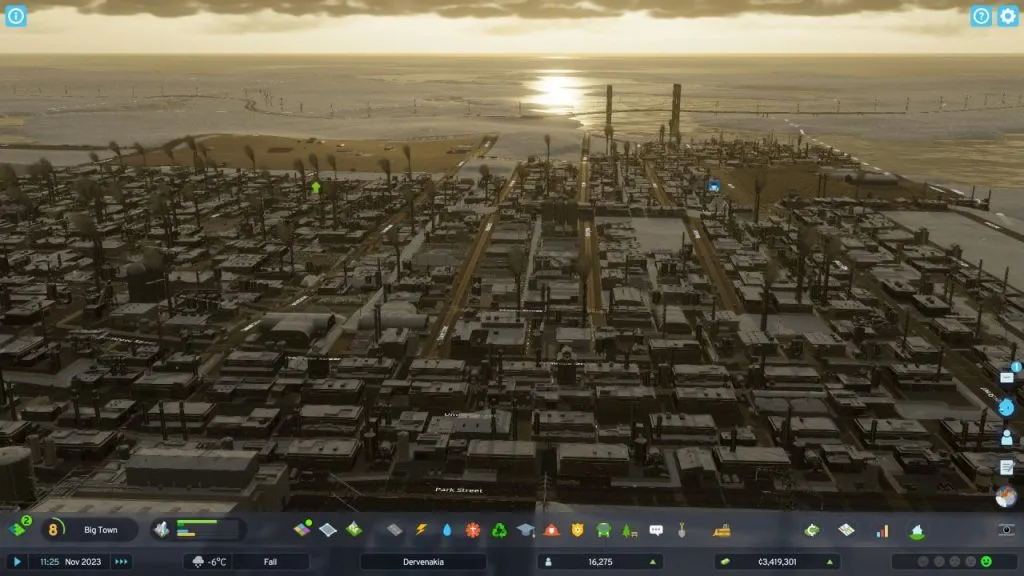Open the radio icon on right edge
The height and width of the screenshot is (576, 1024).
pos(1006,496)
